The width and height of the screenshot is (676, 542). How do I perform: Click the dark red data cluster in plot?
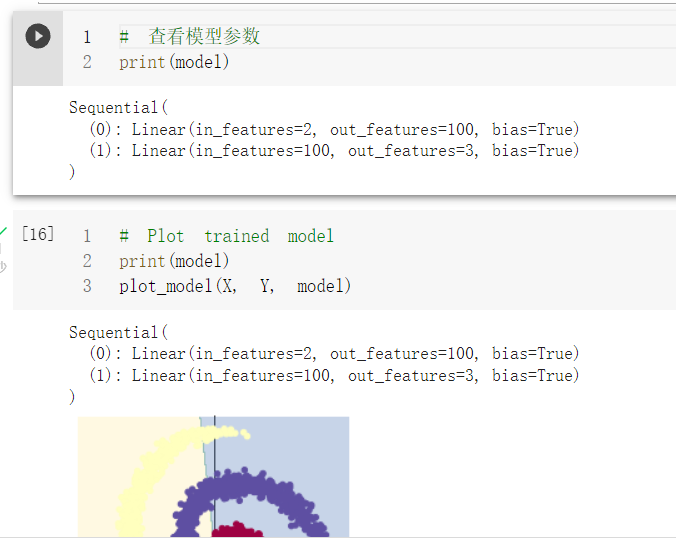pyautogui.click(x=237, y=530)
